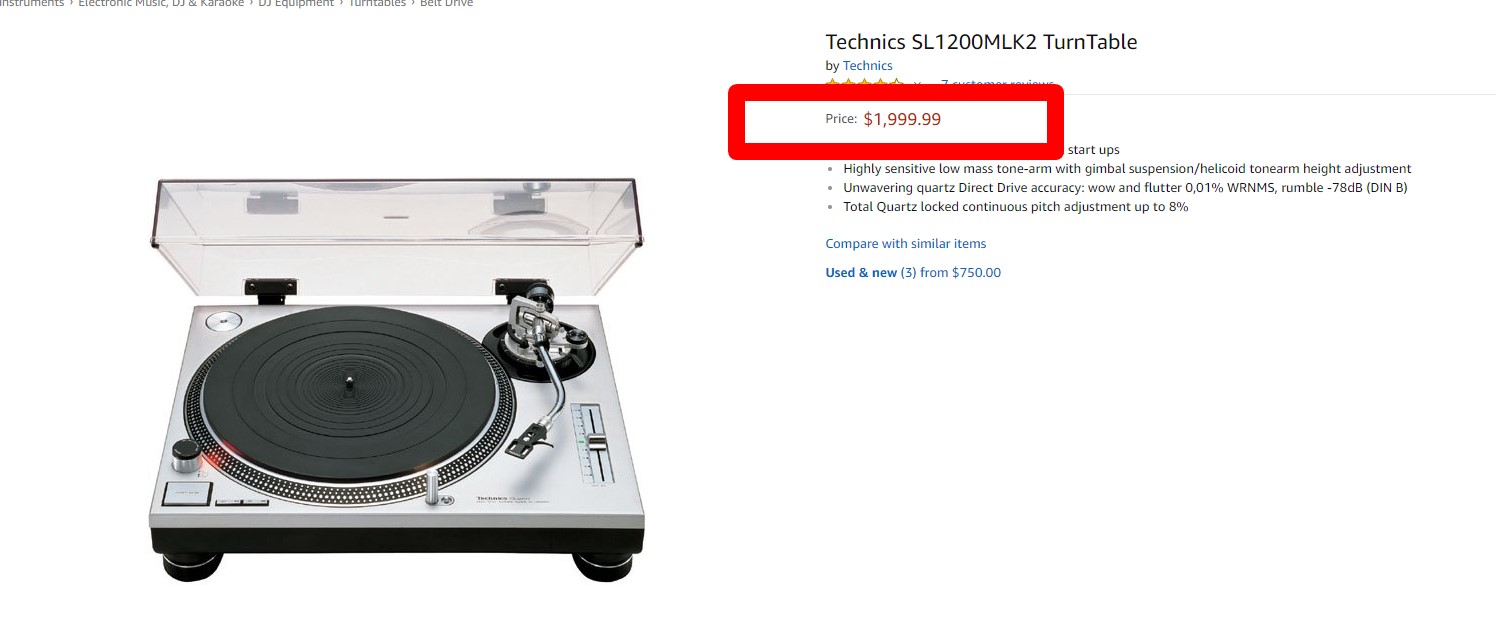Click the gold star rating icons

(864, 84)
